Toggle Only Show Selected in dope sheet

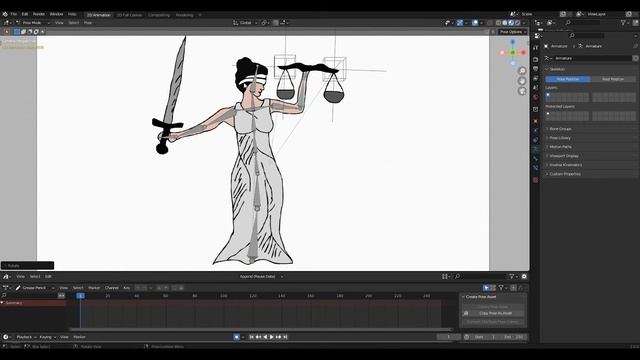(x=486, y=288)
